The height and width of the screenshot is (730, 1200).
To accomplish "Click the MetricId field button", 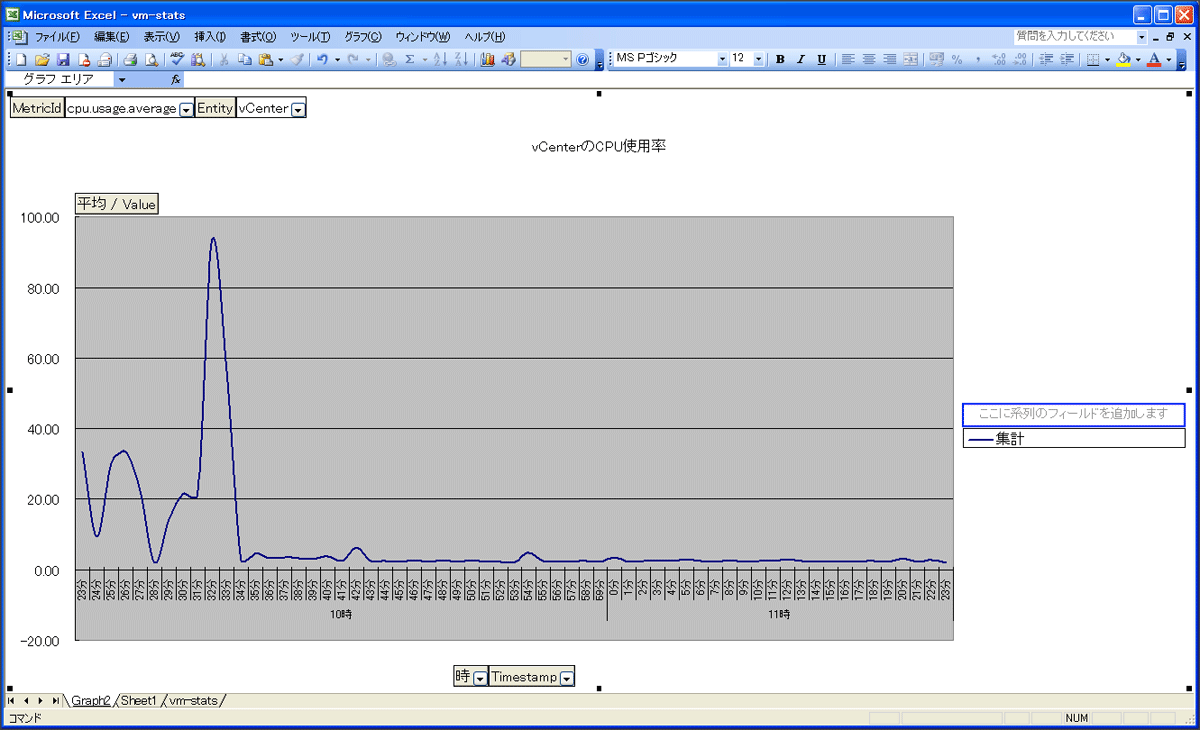I will (37, 108).
